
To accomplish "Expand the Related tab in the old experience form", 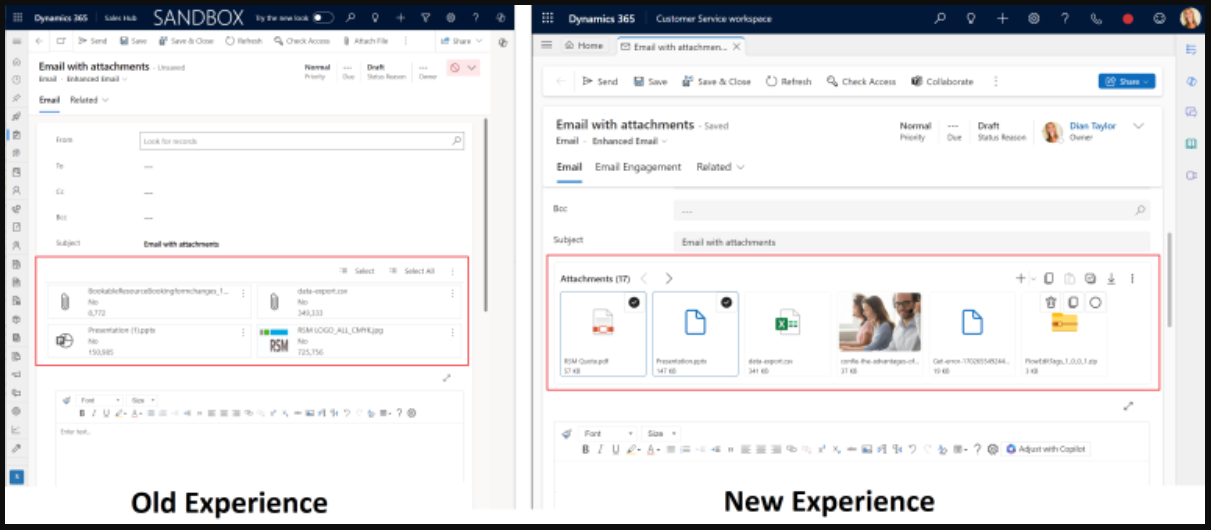I will coord(89,100).
